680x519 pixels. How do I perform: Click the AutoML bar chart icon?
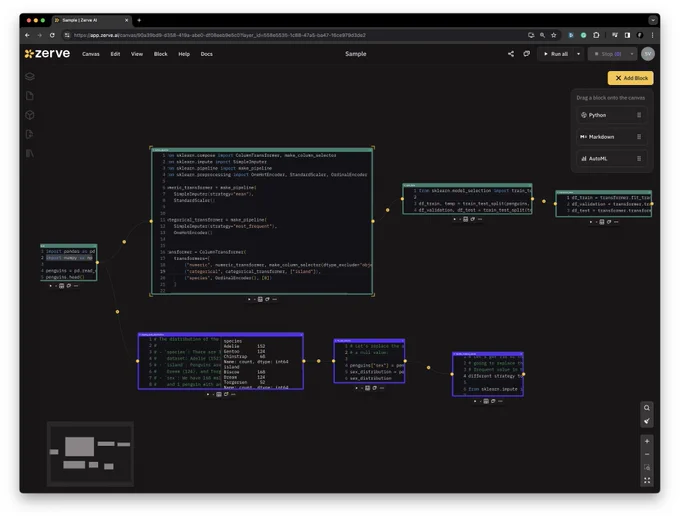tap(584, 159)
